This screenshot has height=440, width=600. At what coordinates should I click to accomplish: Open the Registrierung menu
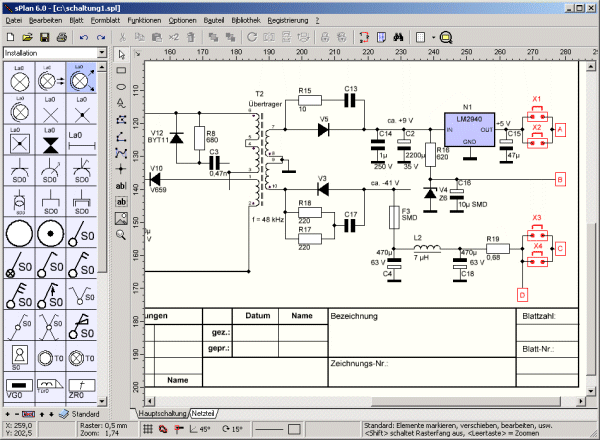pyautogui.click(x=288, y=21)
